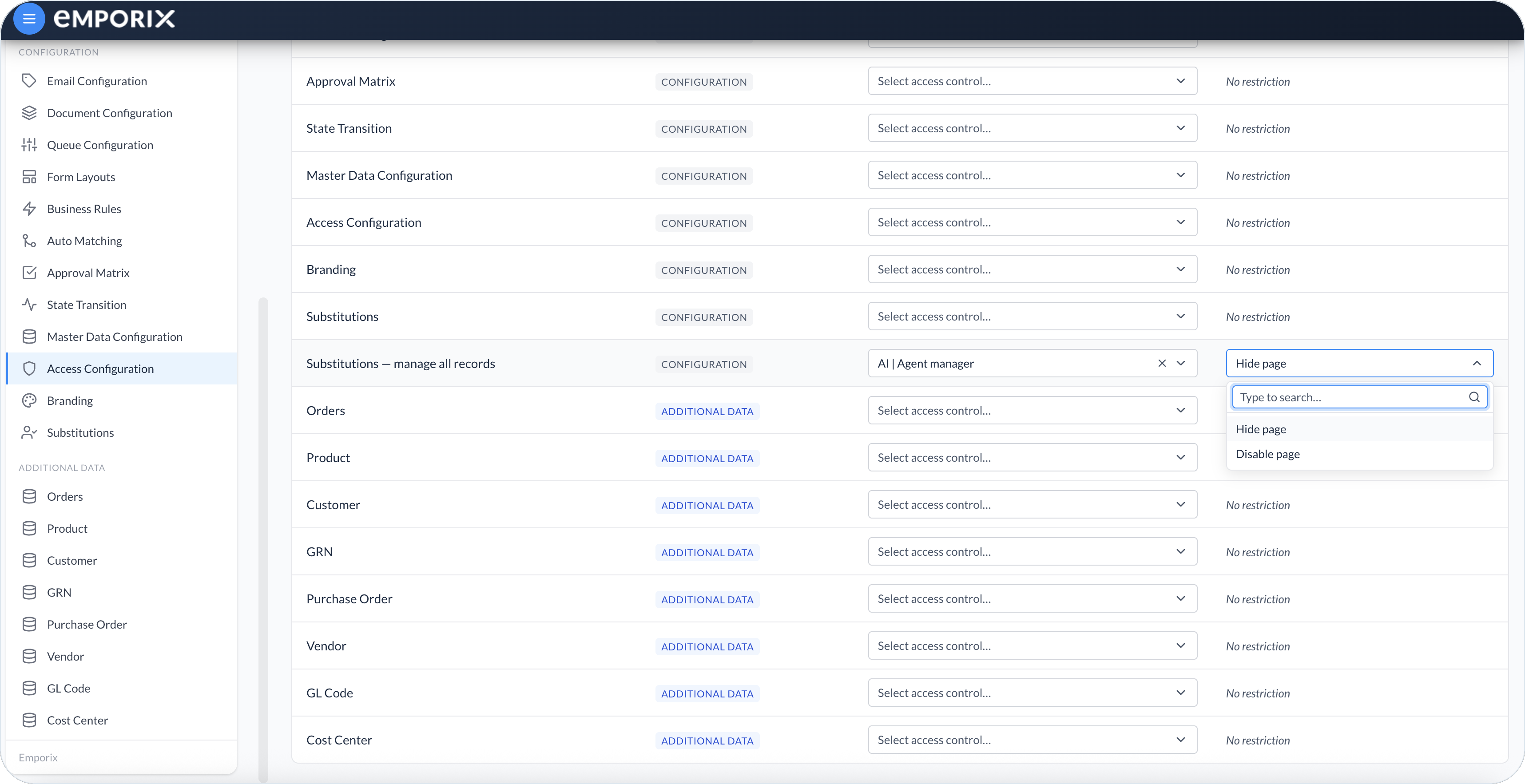Go to Business Rules in sidebar

(x=121, y=208)
